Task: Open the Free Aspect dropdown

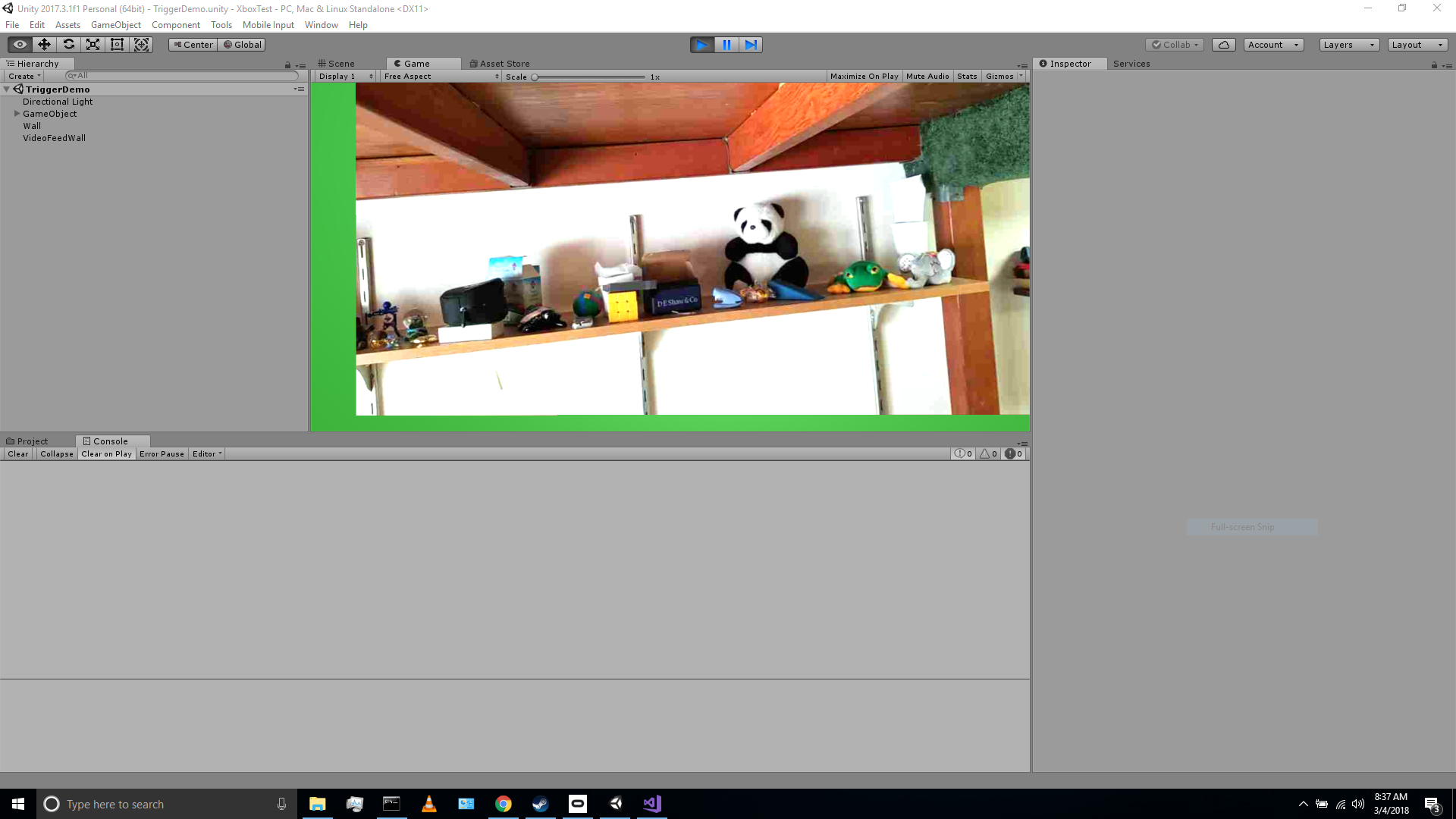Action: 441,77
